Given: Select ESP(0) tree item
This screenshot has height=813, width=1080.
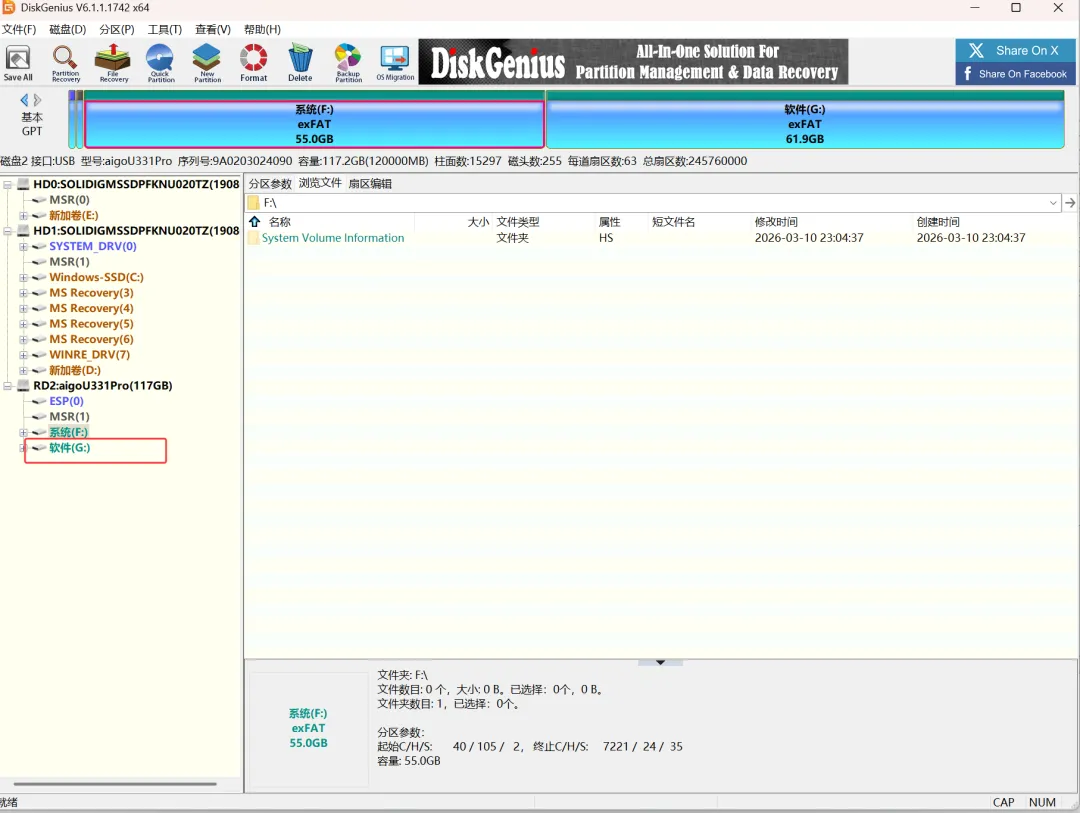Looking at the screenshot, I should [66, 401].
